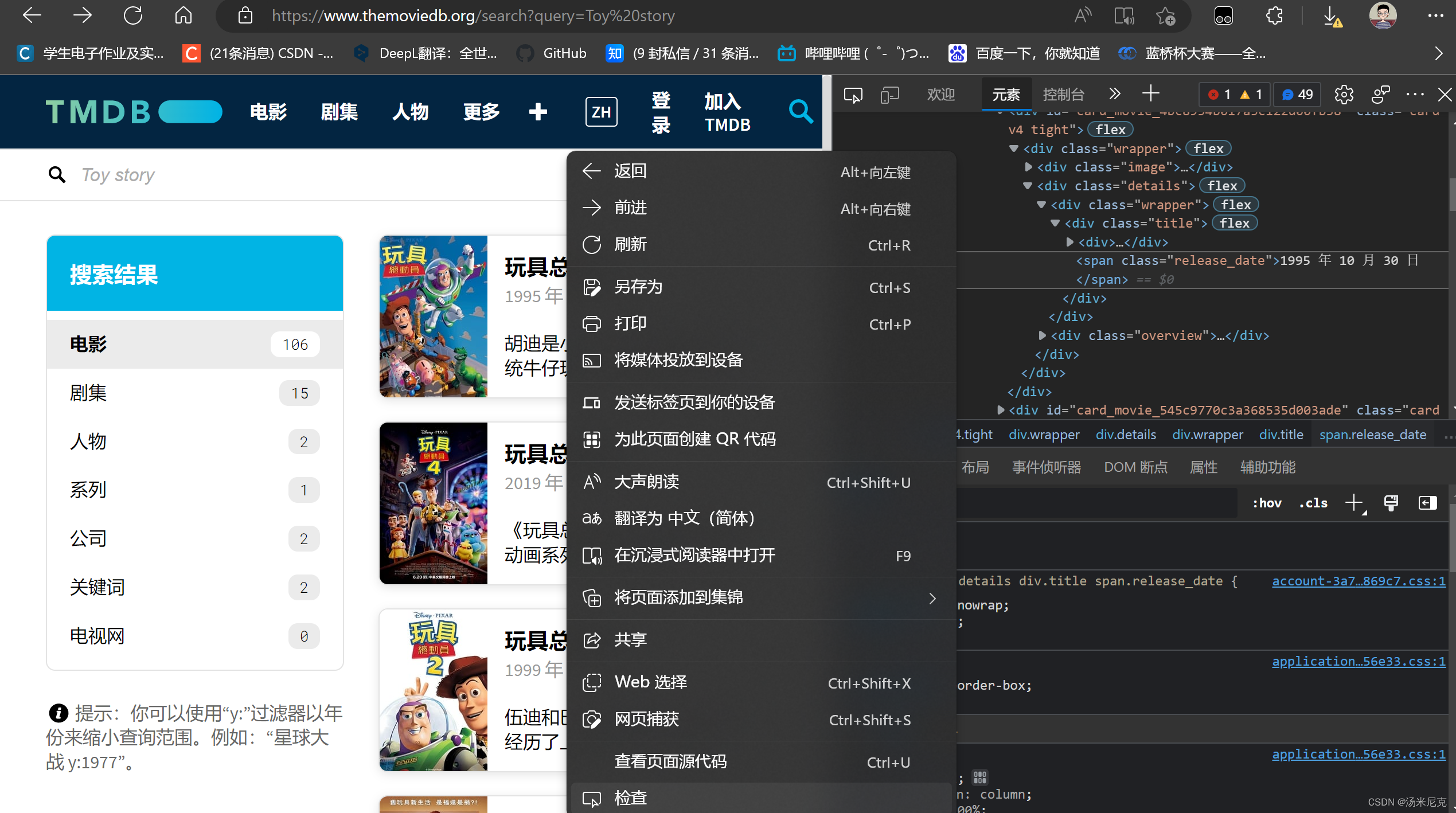The width and height of the screenshot is (1456, 813).
Task: Select 为此页面创建 QR 代码 entry
Action: click(761, 439)
